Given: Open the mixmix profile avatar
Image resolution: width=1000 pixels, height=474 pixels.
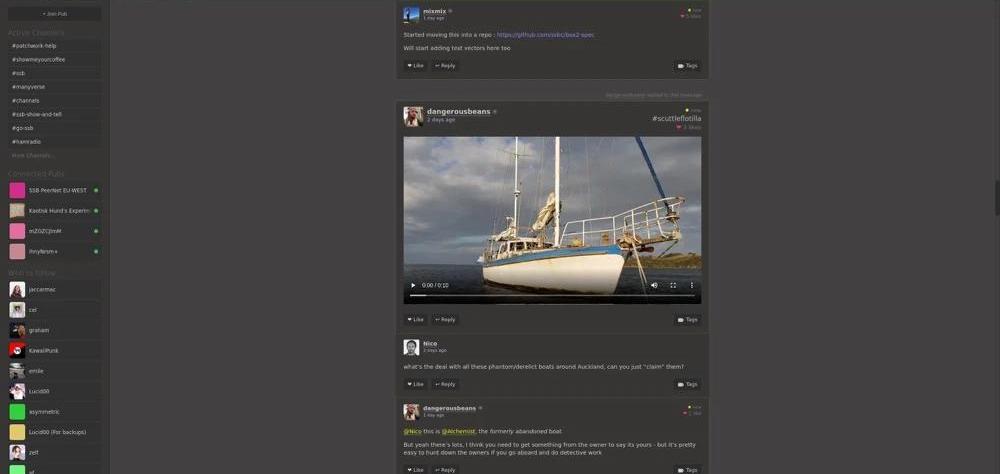Looking at the screenshot, I should tap(411, 15).
